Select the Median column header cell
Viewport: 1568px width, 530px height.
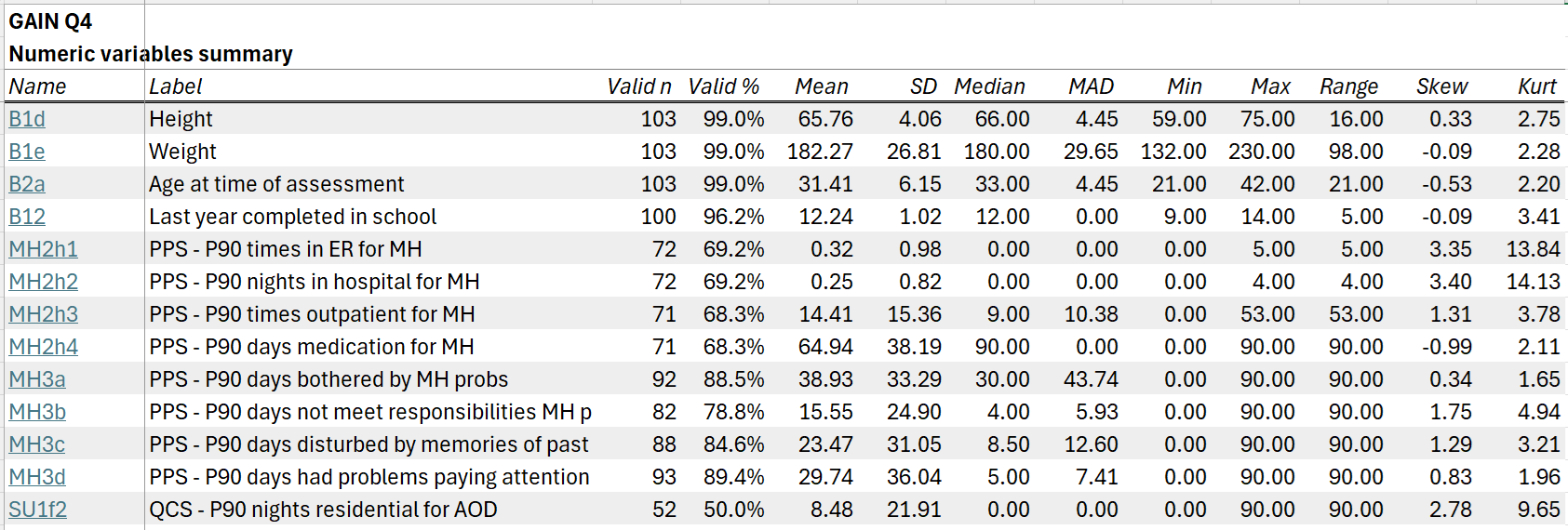tap(989, 86)
